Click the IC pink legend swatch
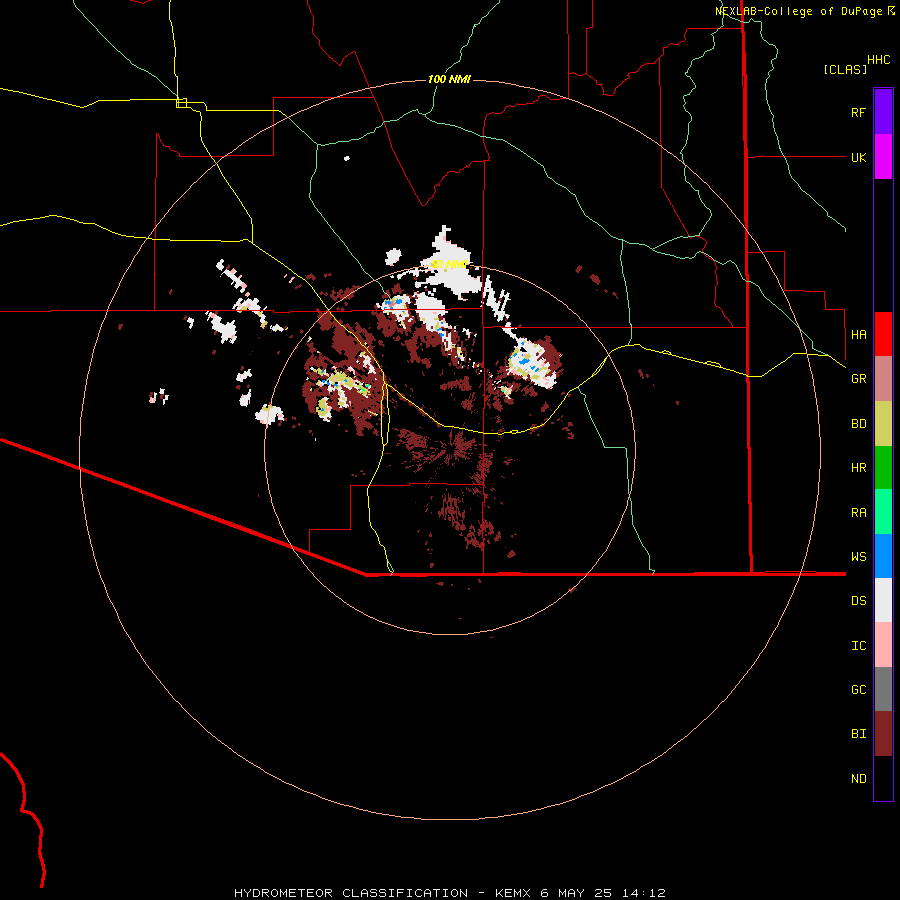The width and height of the screenshot is (900, 900). coord(883,645)
